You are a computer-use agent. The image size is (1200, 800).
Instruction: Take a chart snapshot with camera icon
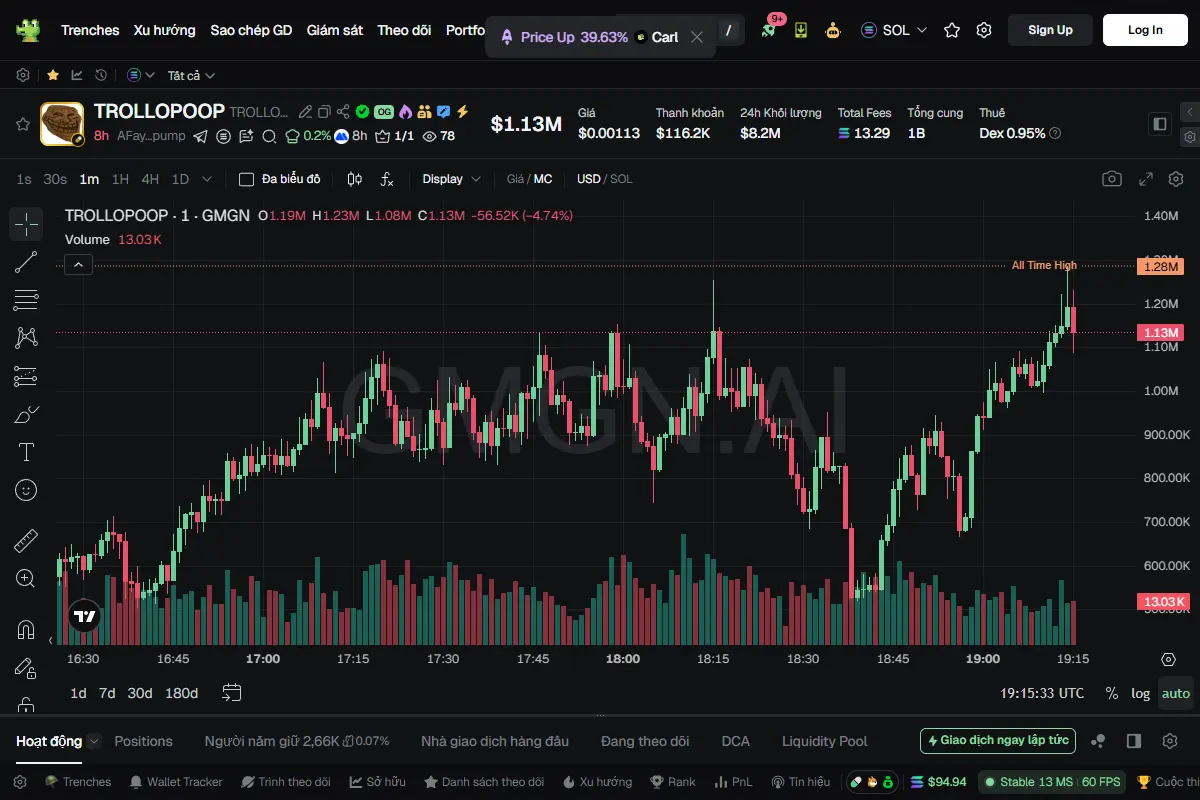pyautogui.click(x=1112, y=179)
